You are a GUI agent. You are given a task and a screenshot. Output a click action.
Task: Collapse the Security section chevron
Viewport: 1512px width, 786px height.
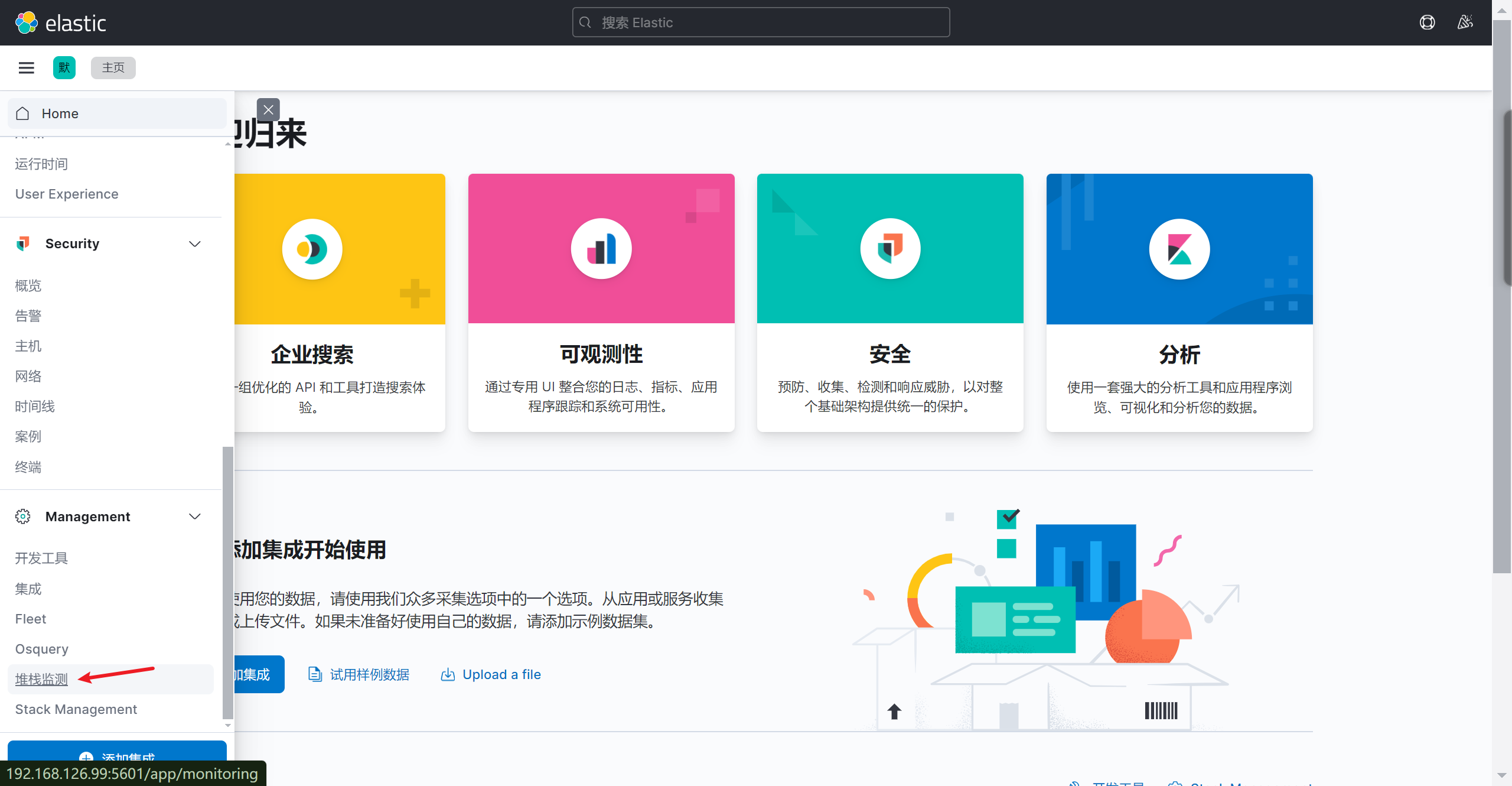(195, 243)
